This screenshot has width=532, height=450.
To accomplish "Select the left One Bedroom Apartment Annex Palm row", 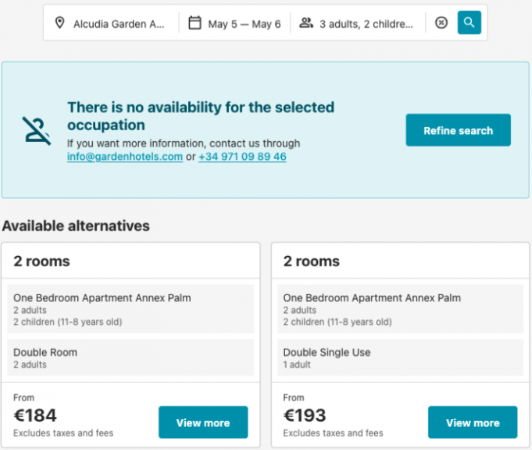I will [131, 309].
